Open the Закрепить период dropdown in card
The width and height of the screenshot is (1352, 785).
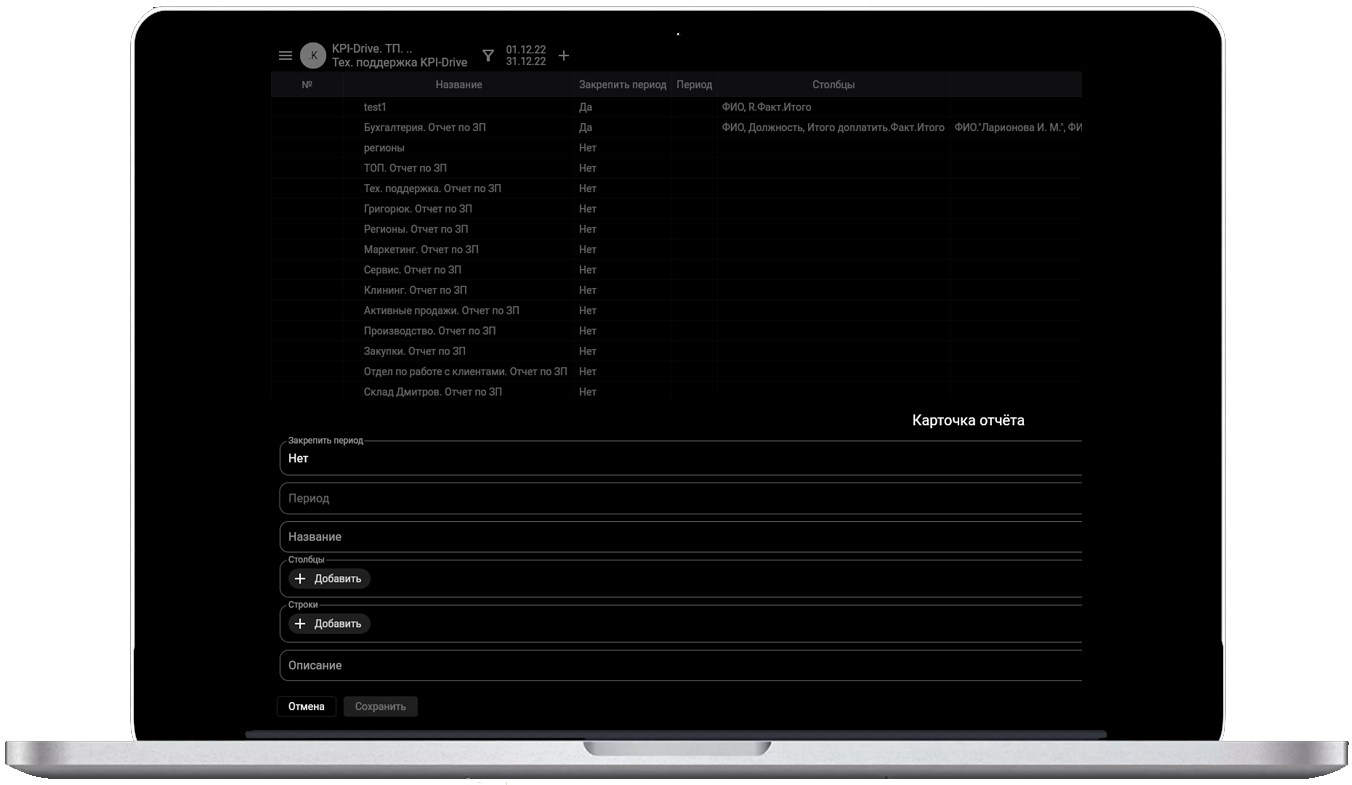coord(680,459)
